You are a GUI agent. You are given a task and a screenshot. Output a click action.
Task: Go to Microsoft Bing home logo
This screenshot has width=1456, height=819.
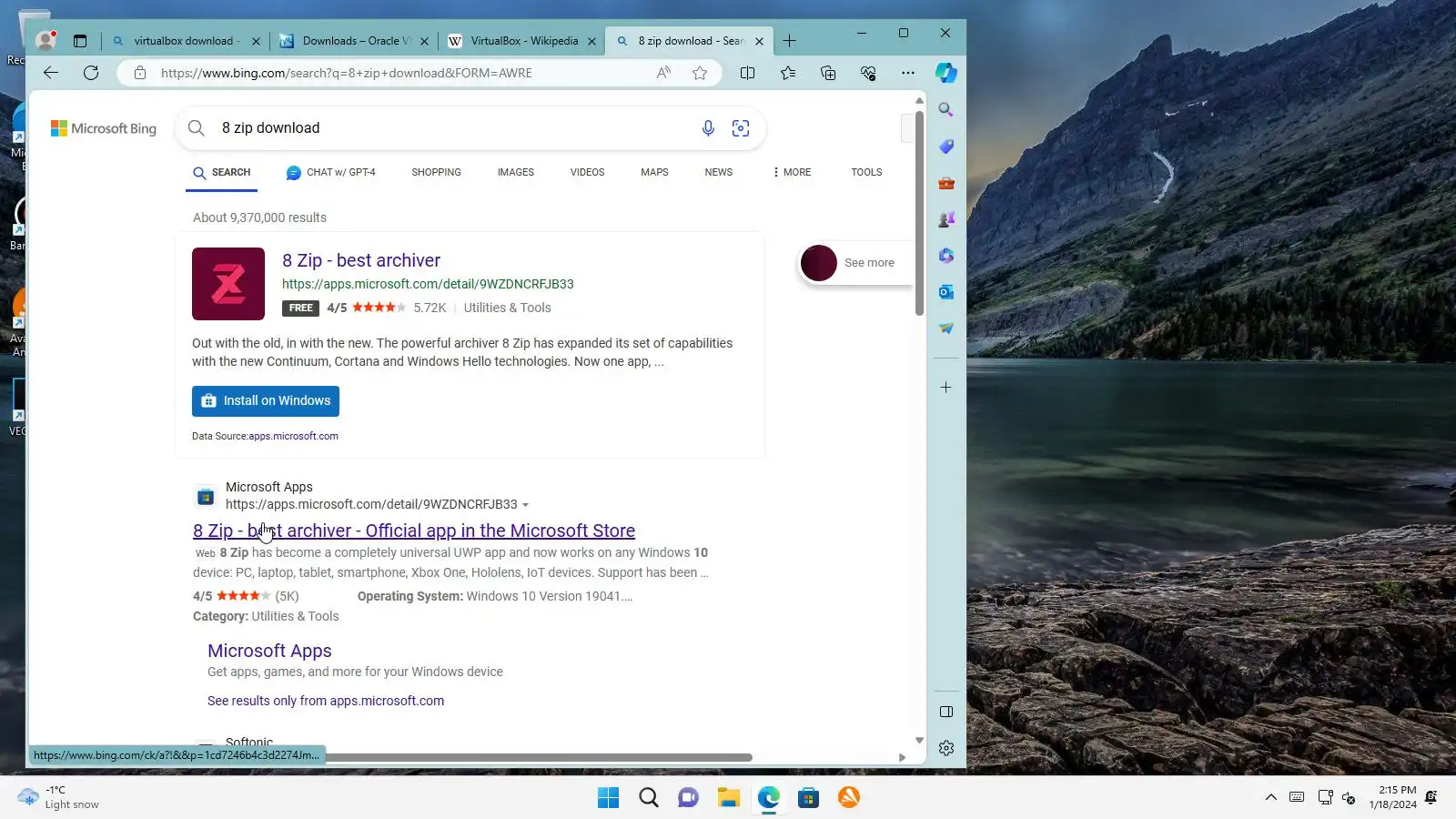(104, 129)
